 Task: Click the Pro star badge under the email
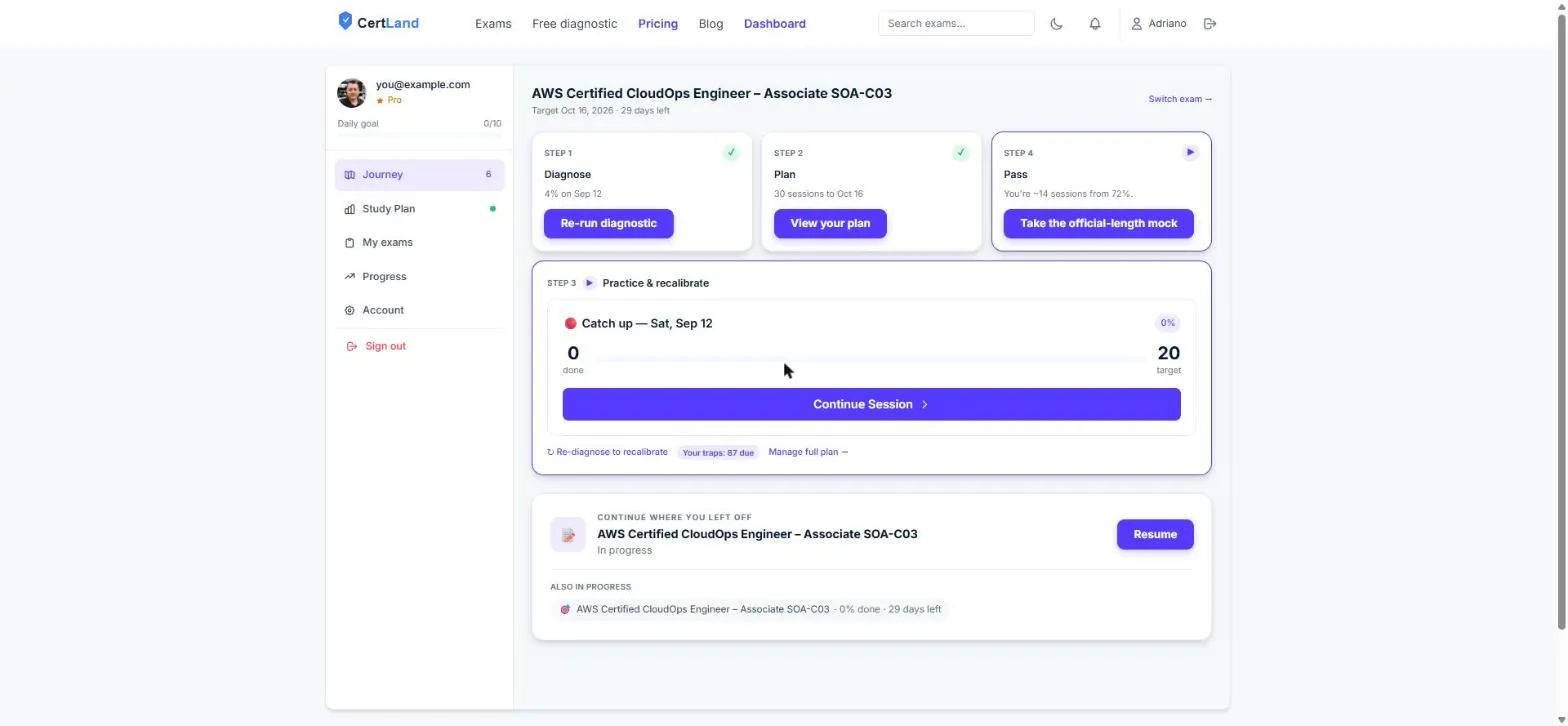point(389,100)
